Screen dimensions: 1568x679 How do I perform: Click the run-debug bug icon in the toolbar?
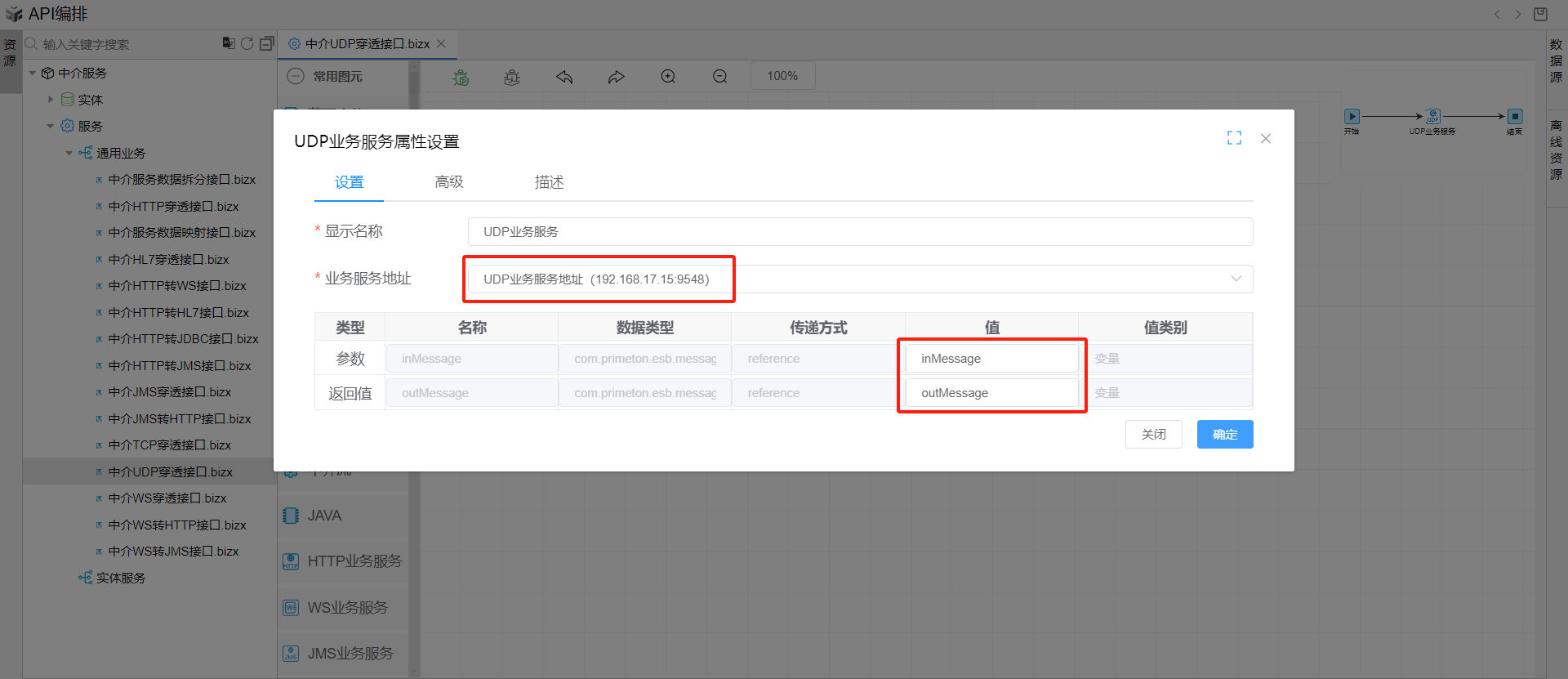[461, 77]
